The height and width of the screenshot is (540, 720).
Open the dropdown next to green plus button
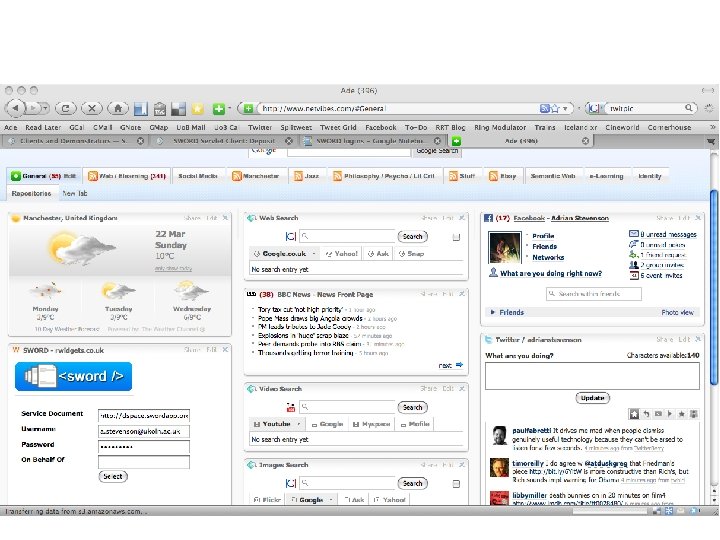pyautogui.click(x=230, y=109)
